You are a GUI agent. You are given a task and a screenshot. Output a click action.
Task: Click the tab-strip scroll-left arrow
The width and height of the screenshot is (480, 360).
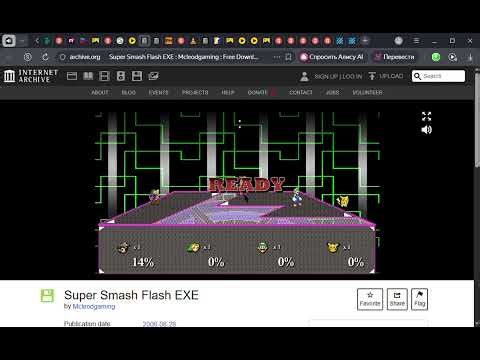(x=37, y=41)
